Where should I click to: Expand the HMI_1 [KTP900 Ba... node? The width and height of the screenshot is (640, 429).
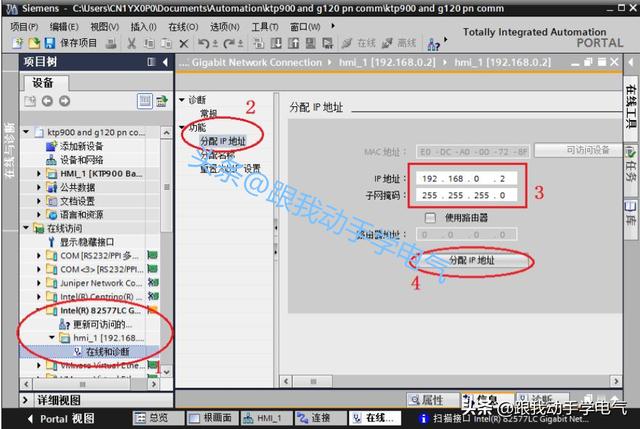(x=38, y=174)
